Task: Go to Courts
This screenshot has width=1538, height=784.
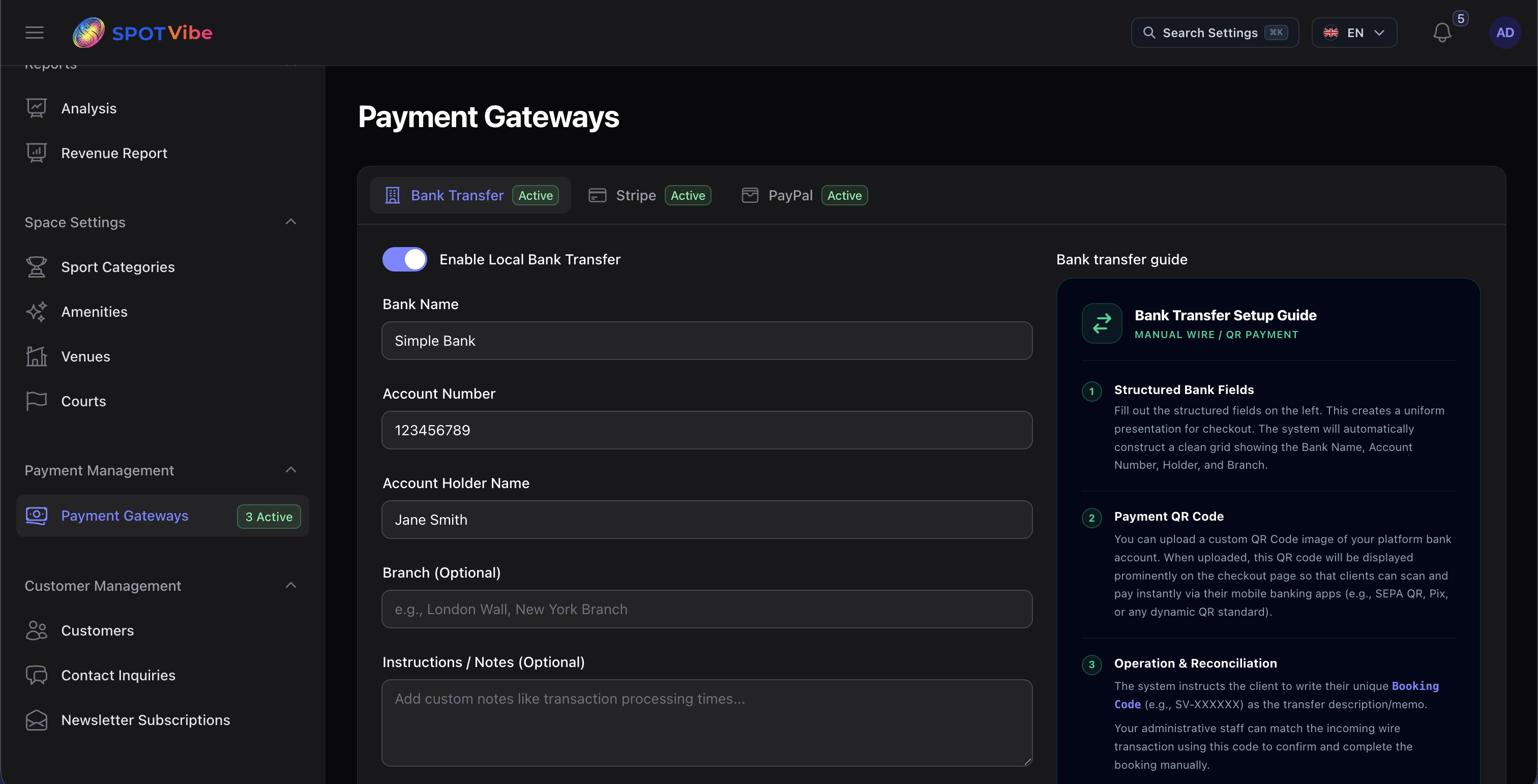Action: tap(83, 401)
